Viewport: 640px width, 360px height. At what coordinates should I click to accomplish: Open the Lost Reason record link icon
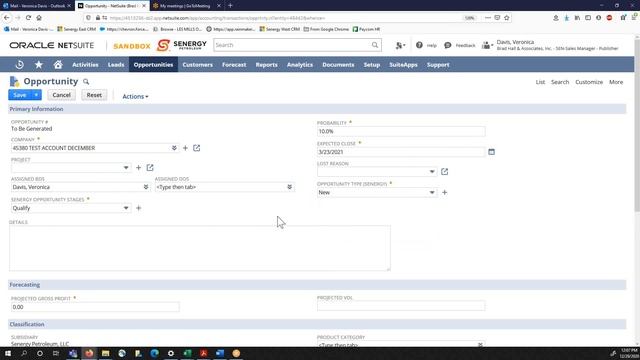pos(444,171)
